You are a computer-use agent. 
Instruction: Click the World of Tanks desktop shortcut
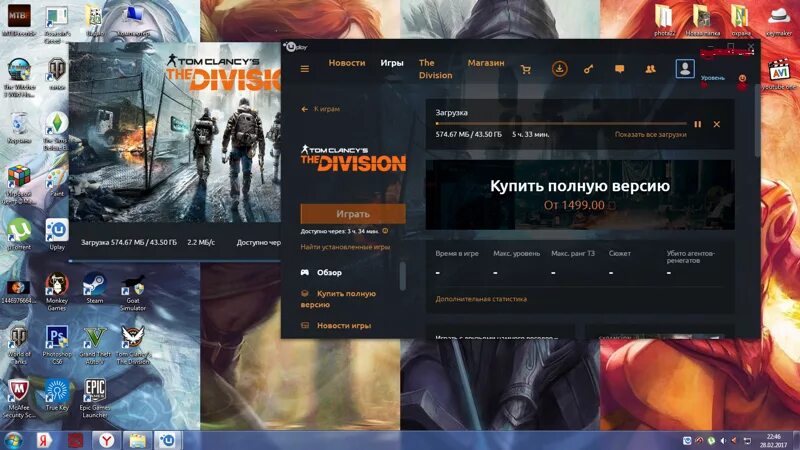tap(19, 345)
